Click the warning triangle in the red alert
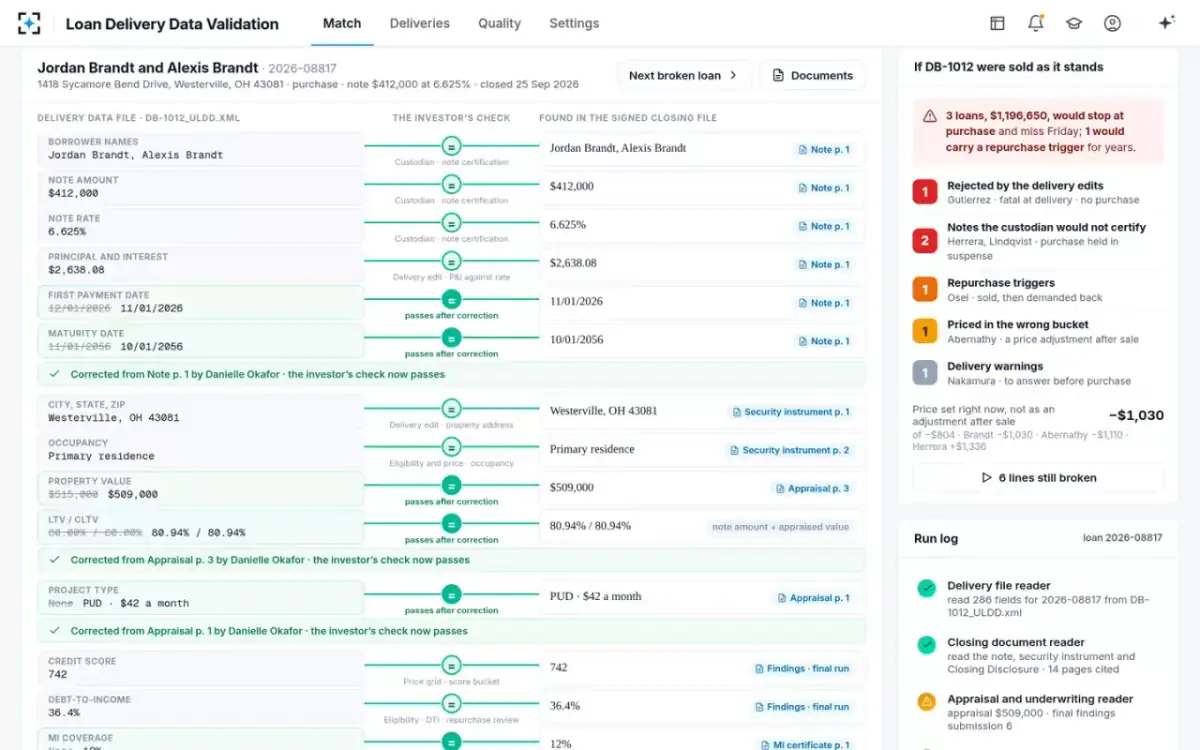This screenshot has height=750, width=1200. (x=930, y=116)
